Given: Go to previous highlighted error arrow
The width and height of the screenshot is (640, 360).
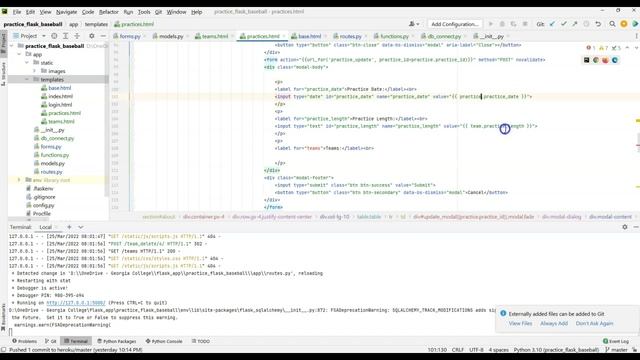Looking at the screenshot, I should [x=627, y=48].
